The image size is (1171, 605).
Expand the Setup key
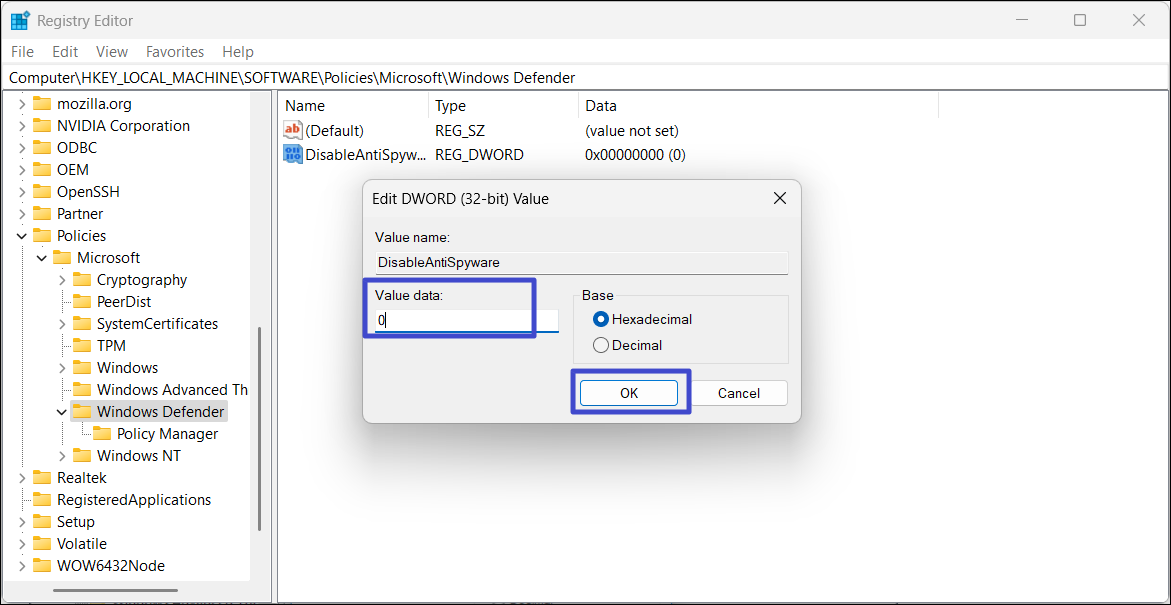(22, 521)
